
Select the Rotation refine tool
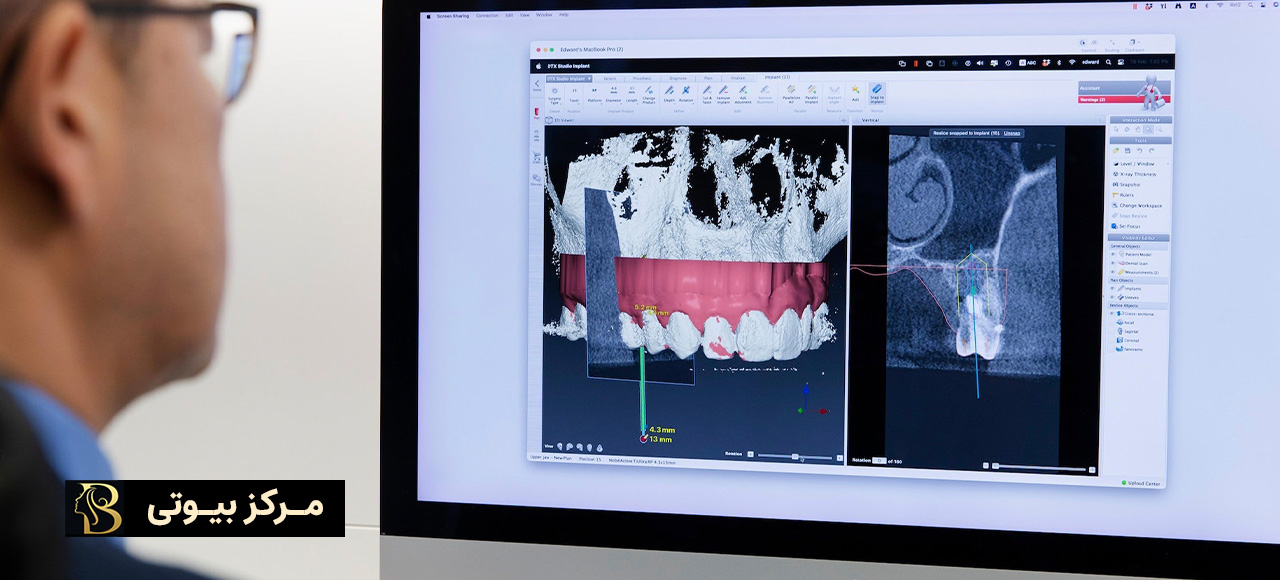tap(686, 96)
